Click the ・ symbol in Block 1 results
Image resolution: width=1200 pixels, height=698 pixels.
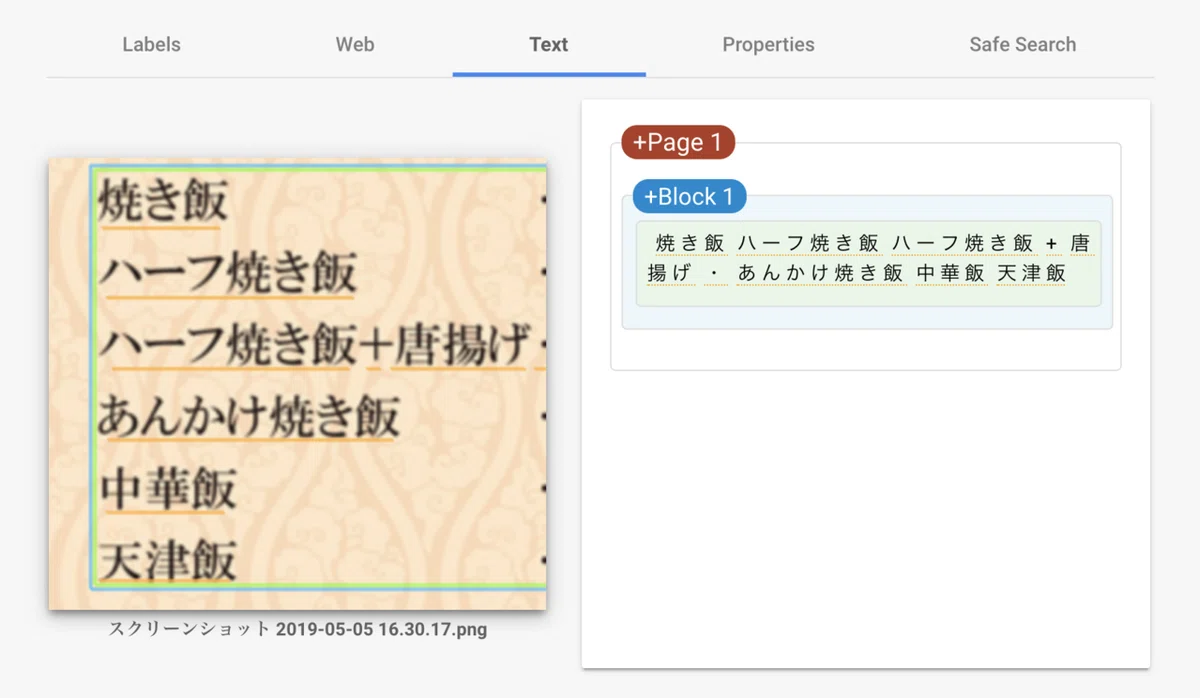[714, 273]
